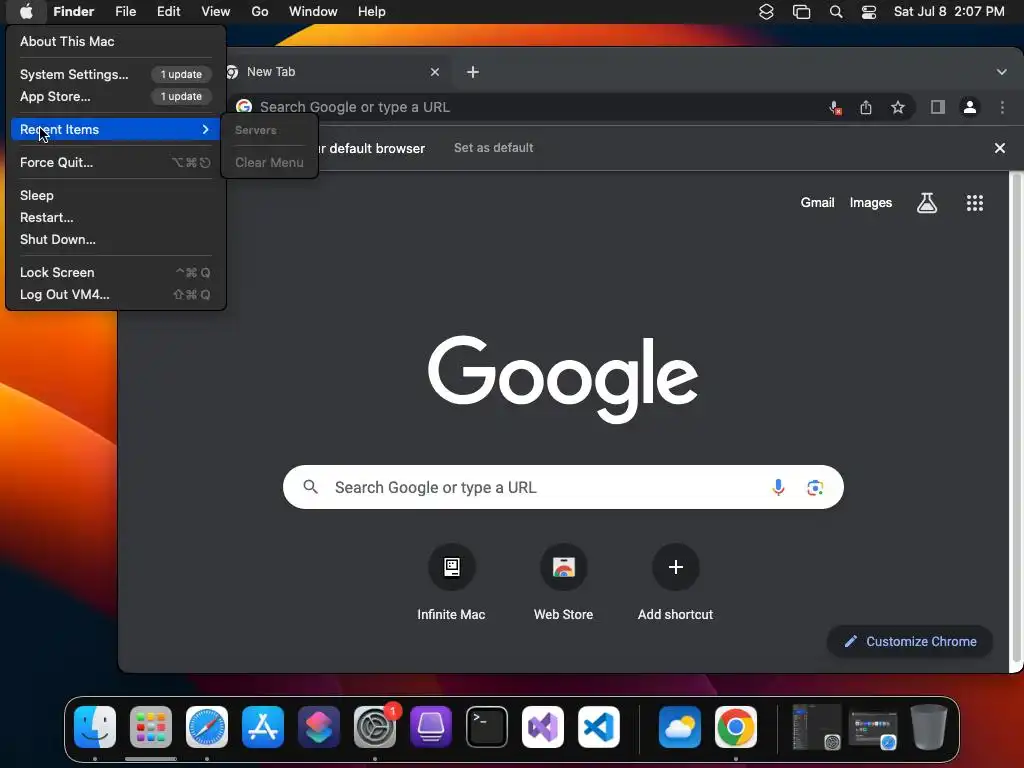Image resolution: width=1024 pixels, height=768 pixels.
Task: Click the date and time in menu bar
Action: (949, 12)
